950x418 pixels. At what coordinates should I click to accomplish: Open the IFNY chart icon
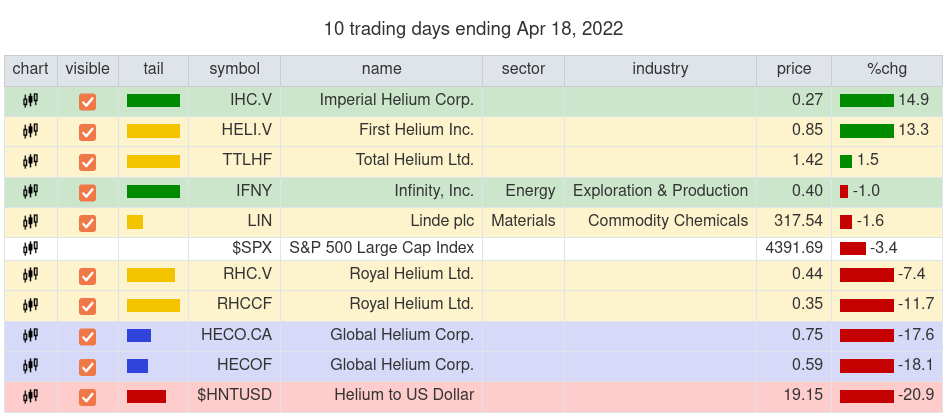coord(31,191)
